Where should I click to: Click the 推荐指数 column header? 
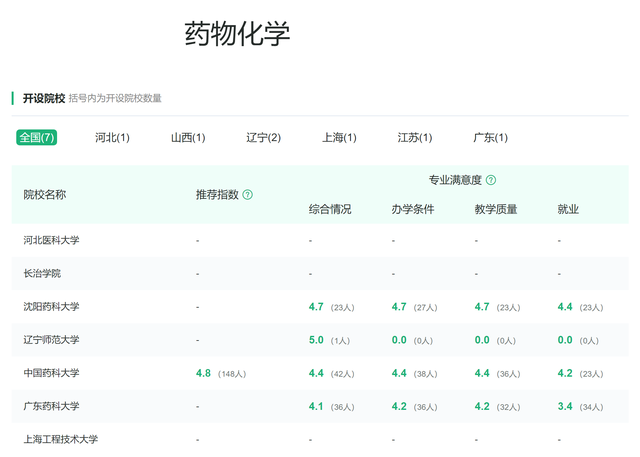point(217,195)
